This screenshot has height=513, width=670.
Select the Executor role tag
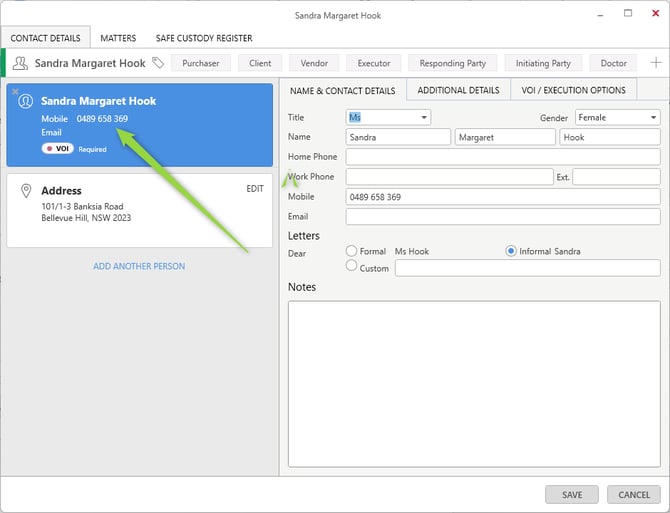[x=374, y=63]
